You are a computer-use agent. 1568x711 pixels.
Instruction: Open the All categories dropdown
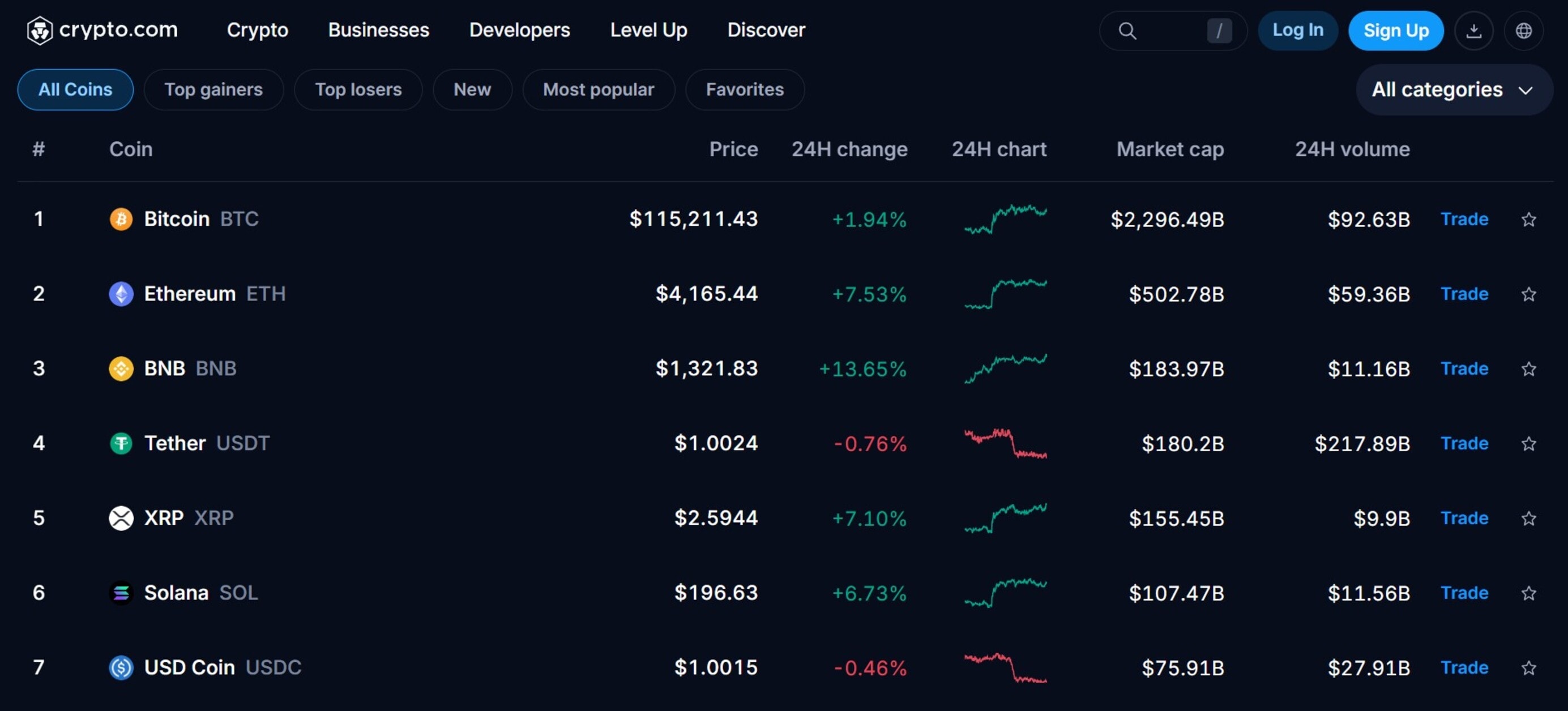1454,89
